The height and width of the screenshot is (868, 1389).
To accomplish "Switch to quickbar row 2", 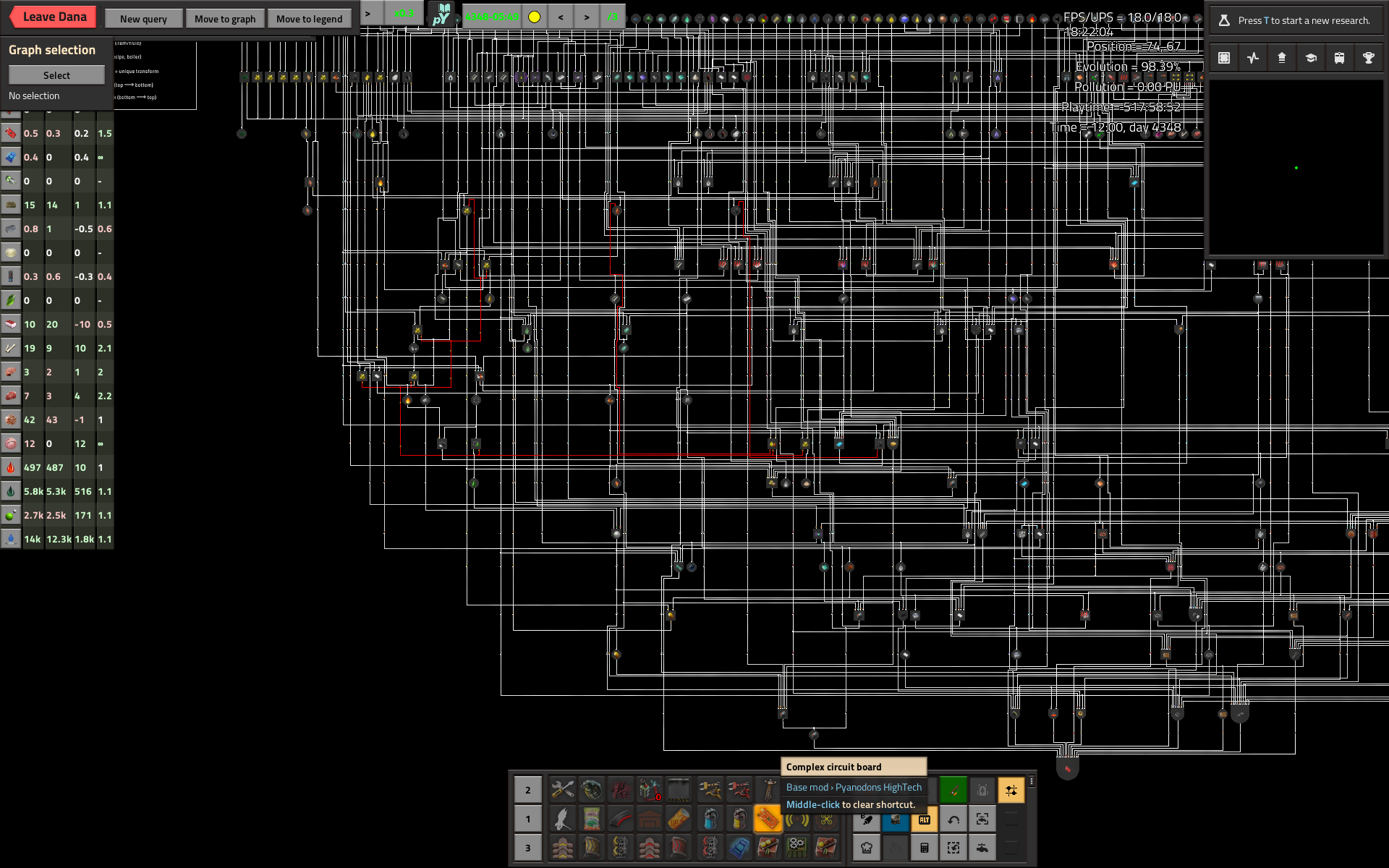I will [528, 790].
